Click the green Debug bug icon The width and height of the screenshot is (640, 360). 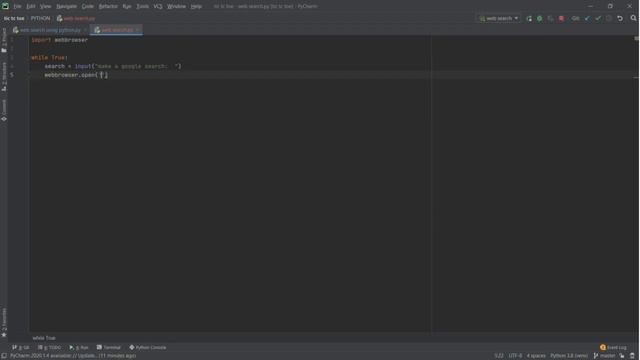pyautogui.click(x=540, y=18)
